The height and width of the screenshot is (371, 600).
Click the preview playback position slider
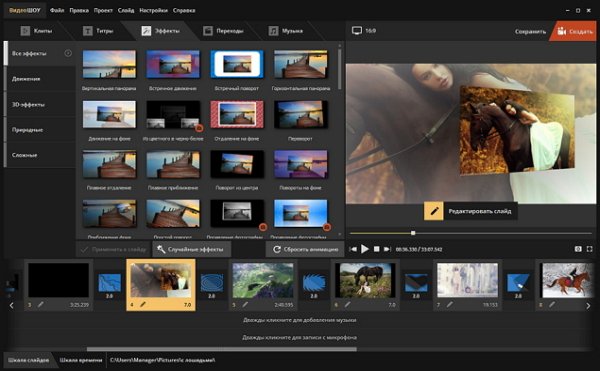coord(471,233)
